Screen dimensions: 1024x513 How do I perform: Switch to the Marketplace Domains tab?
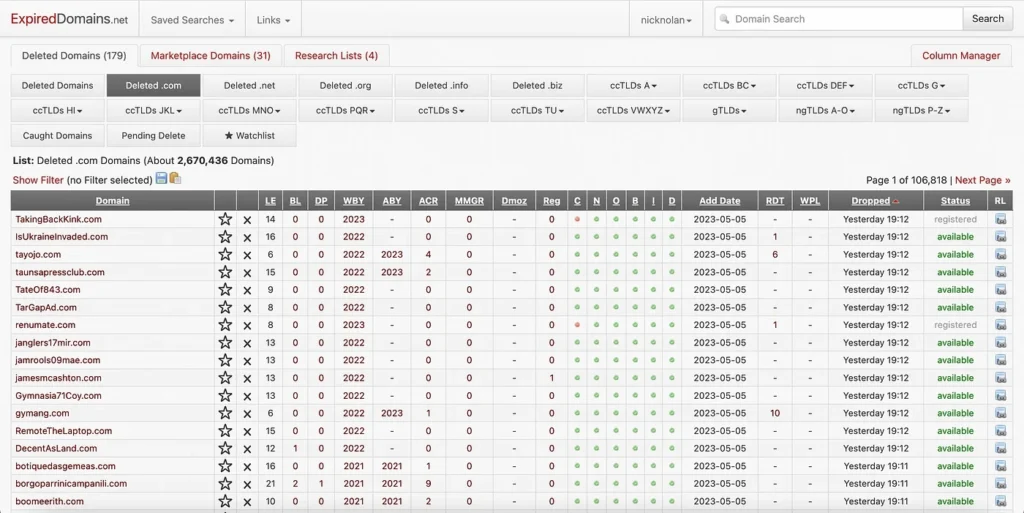(210, 56)
